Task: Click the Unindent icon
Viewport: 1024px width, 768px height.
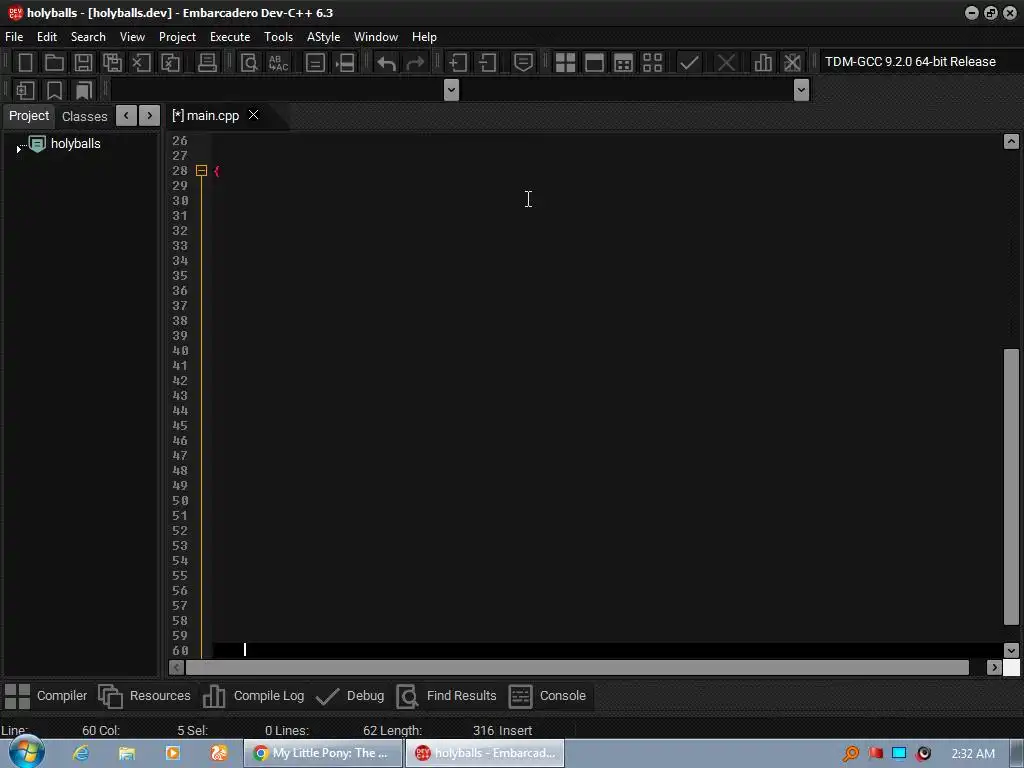Action: [x=487, y=63]
